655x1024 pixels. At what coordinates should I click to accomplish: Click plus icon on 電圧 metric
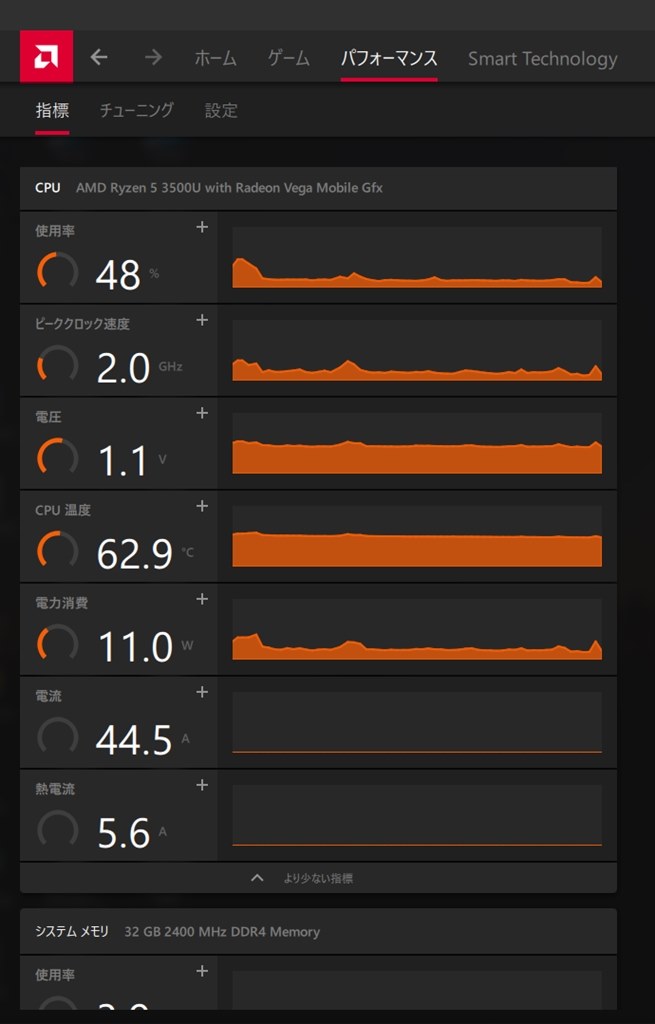click(x=202, y=413)
